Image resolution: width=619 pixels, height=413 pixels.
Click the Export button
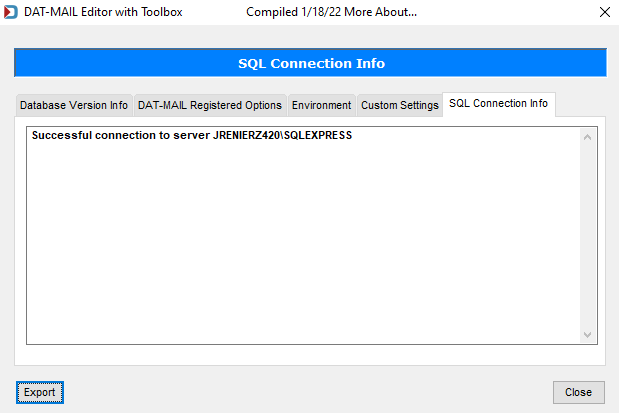[x=39, y=392]
